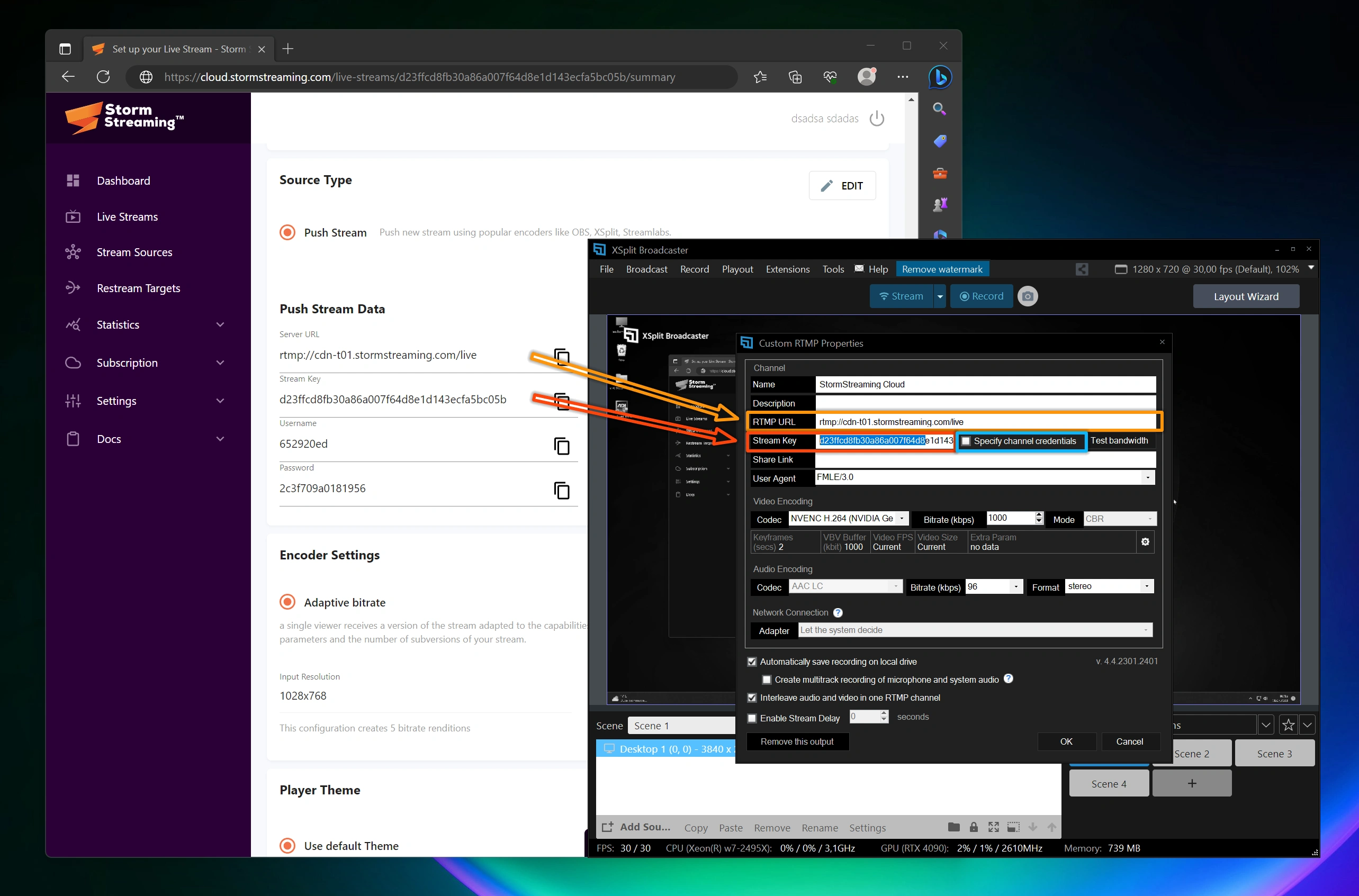1359x896 pixels.
Task: Select the Adaptive bitrate radio button
Action: tap(287, 602)
